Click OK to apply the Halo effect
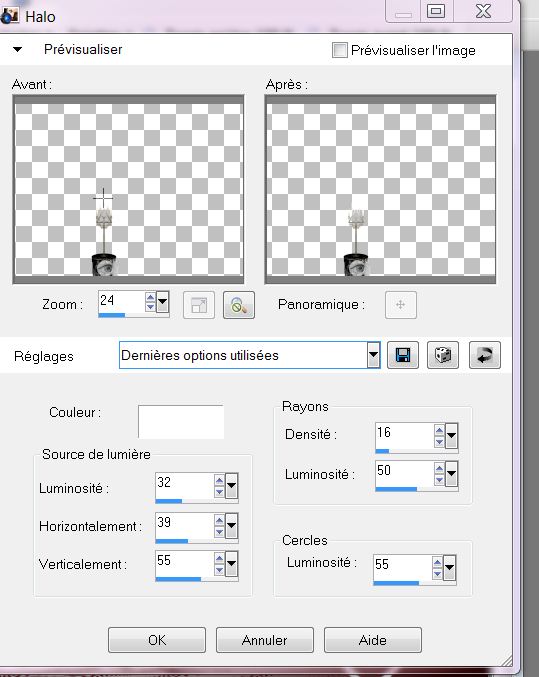This screenshot has width=539, height=677. tap(157, 640)
